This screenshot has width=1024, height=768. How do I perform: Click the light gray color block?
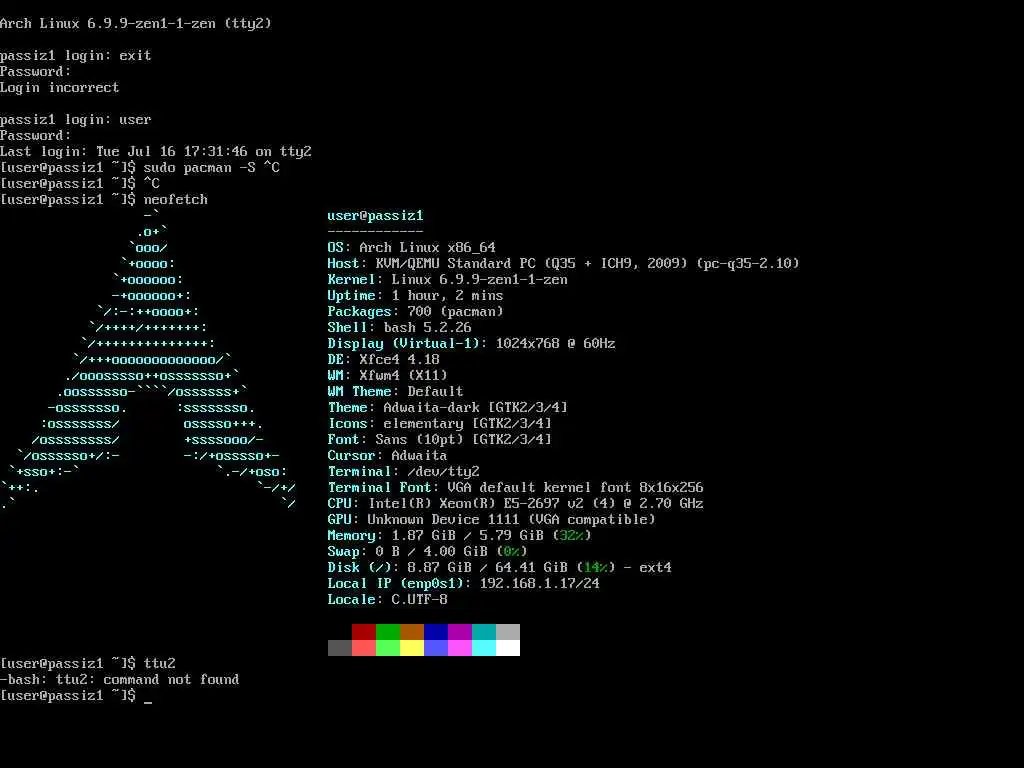pyautogui.click(x=508, y=632)
